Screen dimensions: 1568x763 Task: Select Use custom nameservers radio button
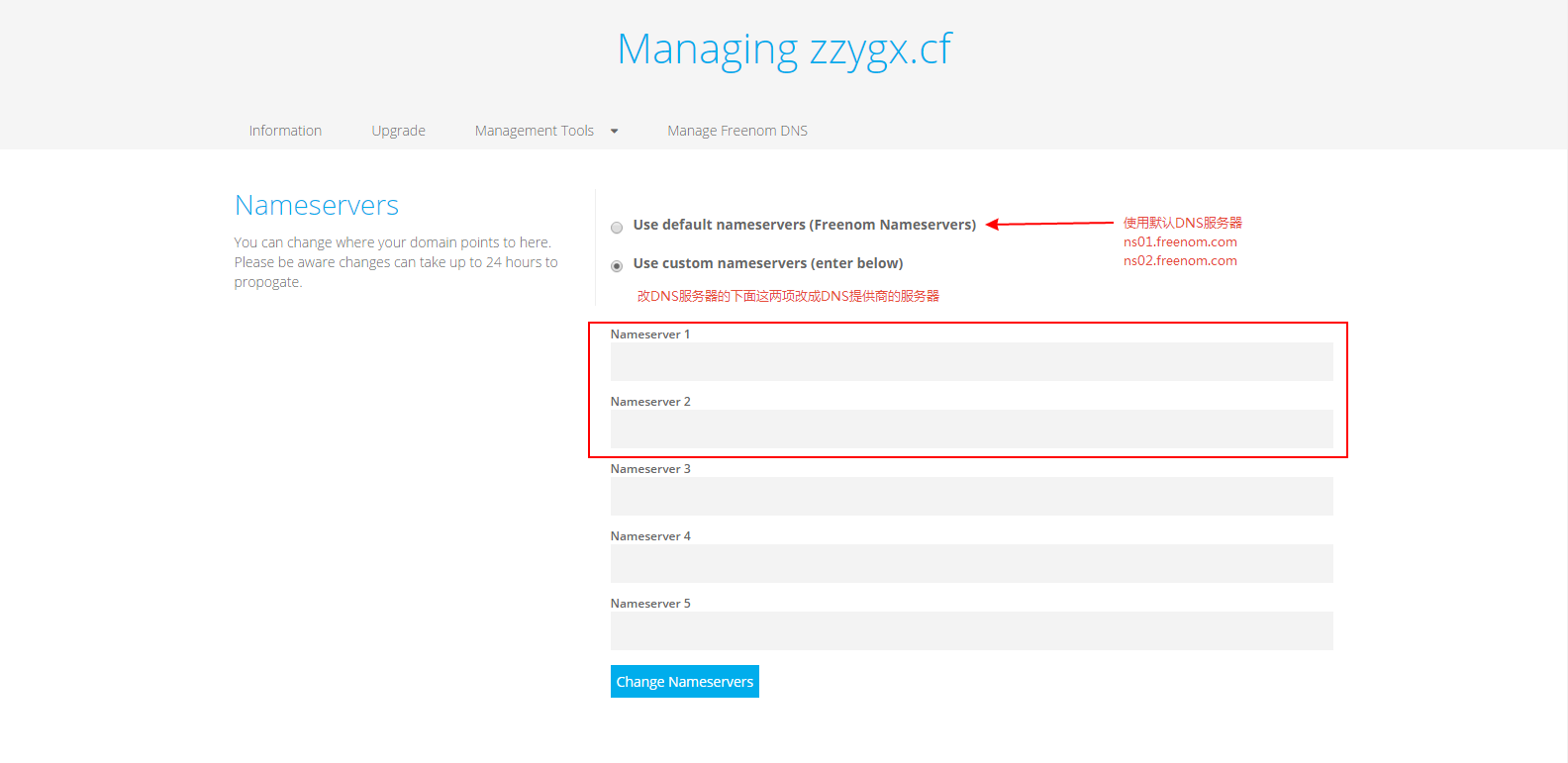click(617, 266)
